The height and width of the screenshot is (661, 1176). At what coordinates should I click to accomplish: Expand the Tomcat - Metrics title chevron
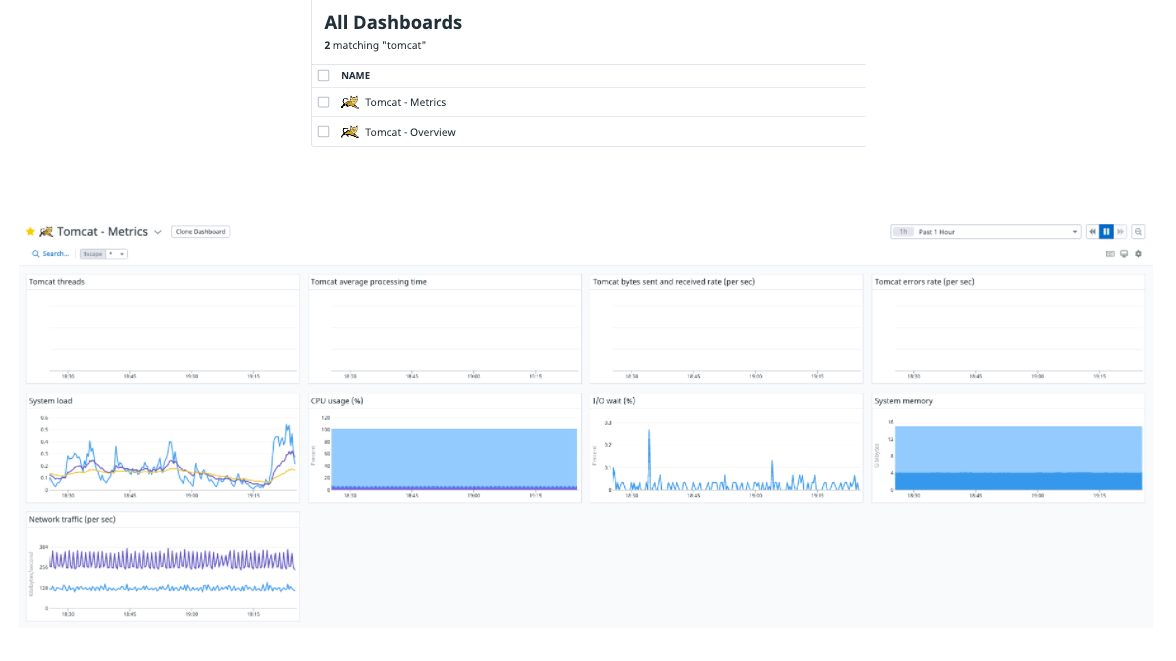158,231
